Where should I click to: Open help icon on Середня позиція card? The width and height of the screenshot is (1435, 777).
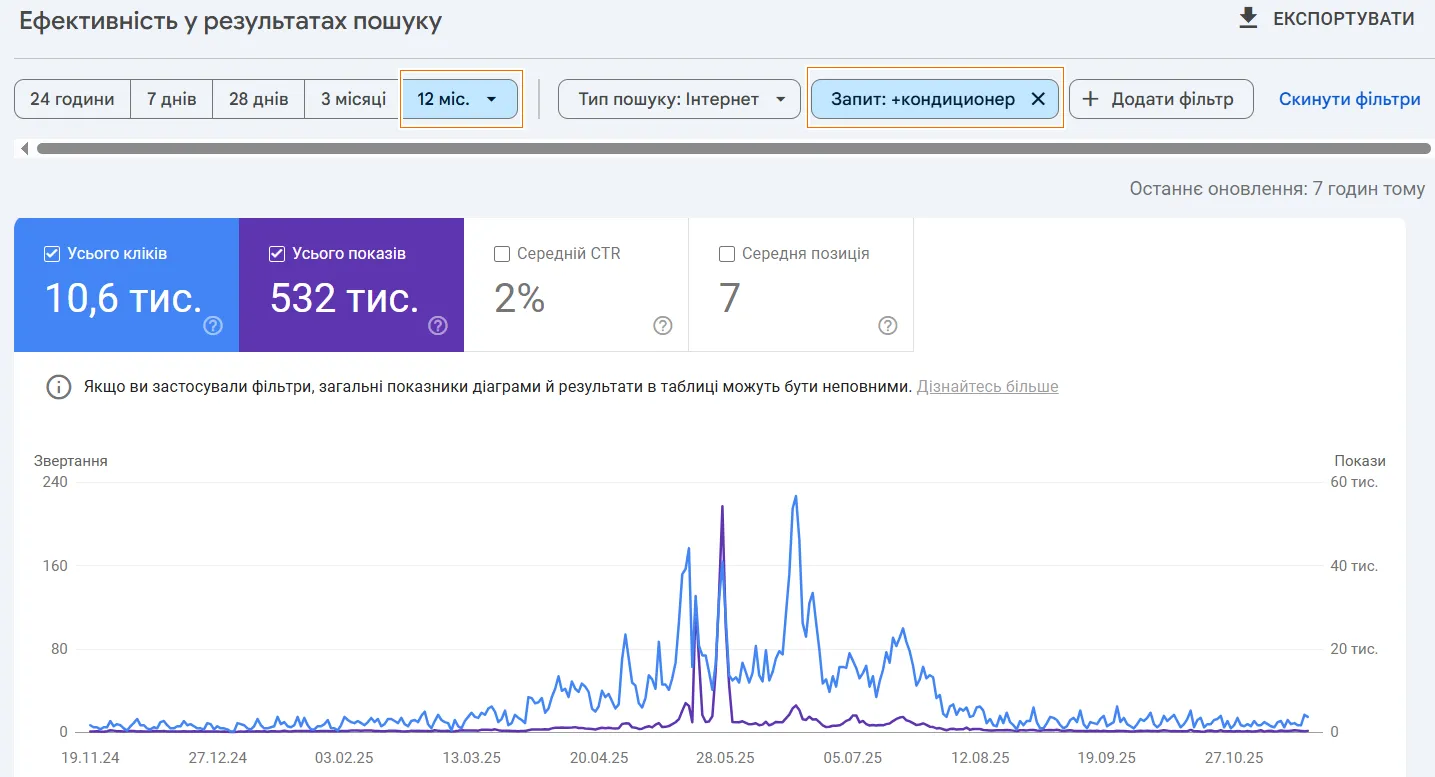point(888,325)
